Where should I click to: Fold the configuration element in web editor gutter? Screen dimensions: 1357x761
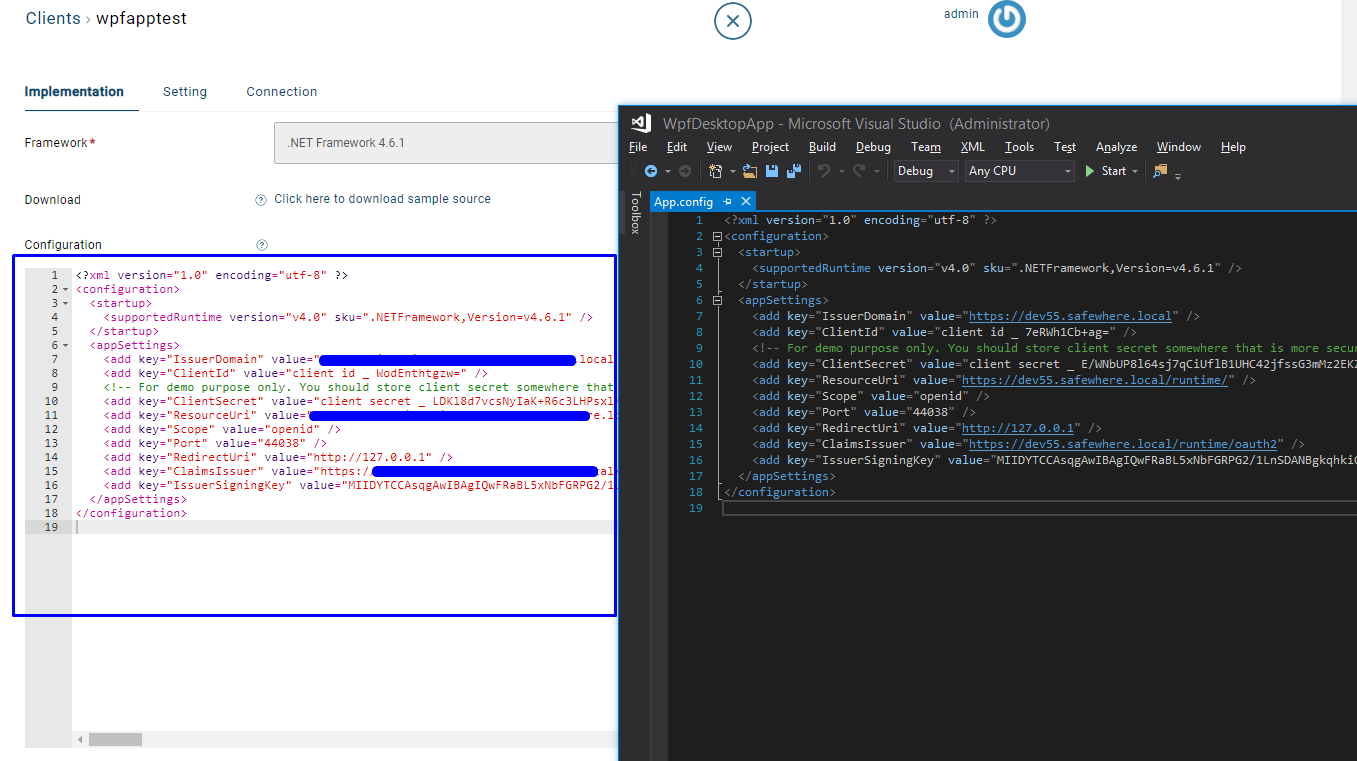(66, 289)
